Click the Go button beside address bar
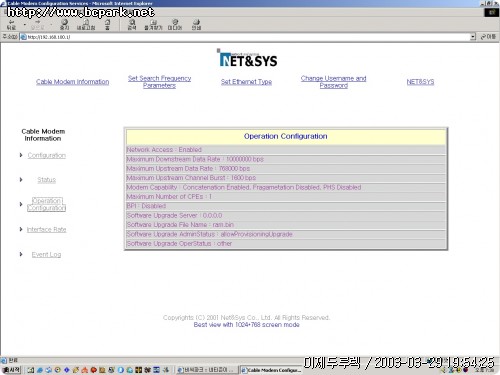 point(488,37)
